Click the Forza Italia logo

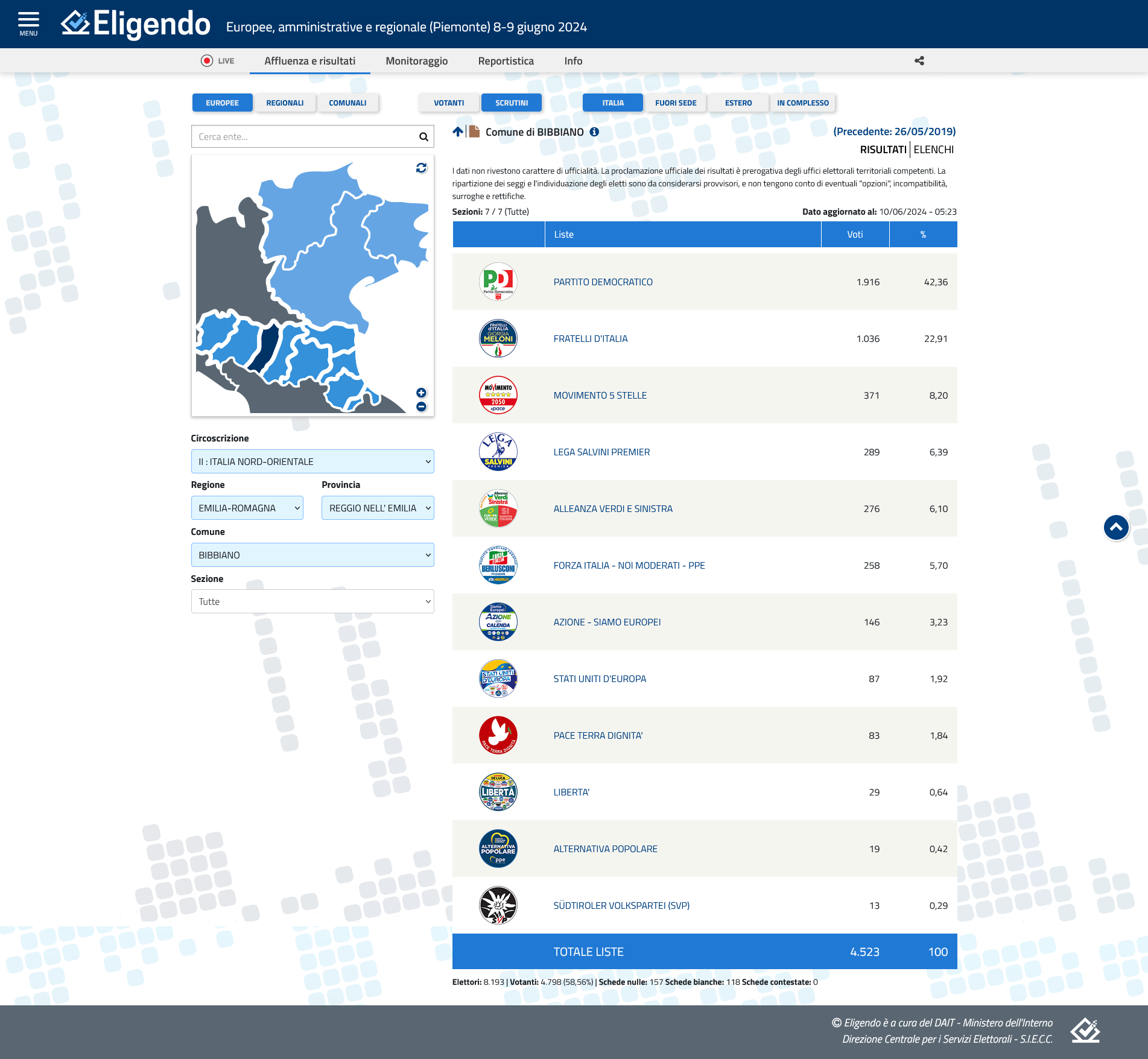[498, 565]
